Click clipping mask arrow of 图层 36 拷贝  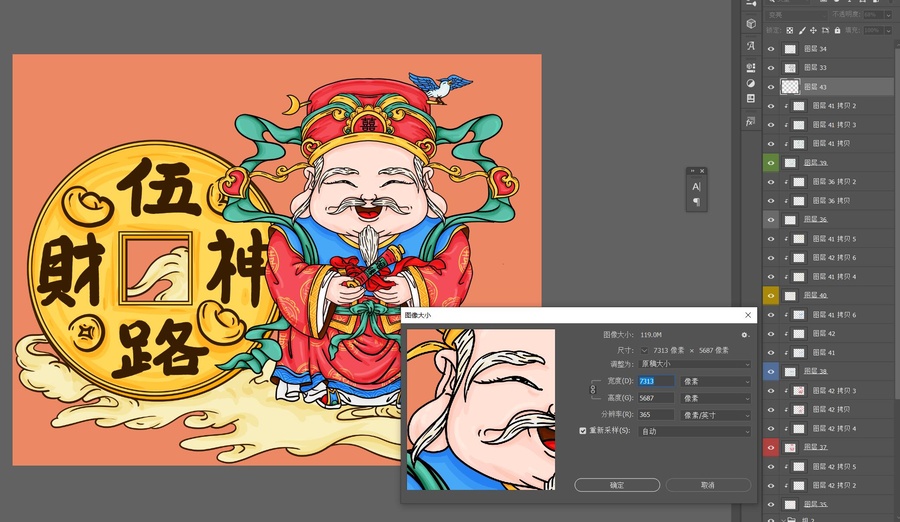(x=786, y=201)
